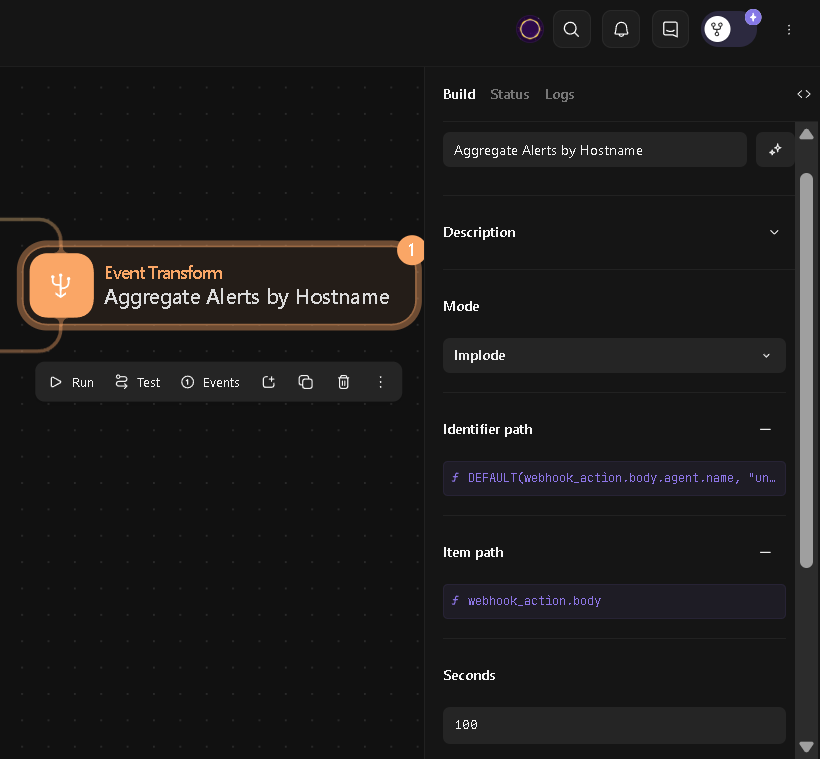This screenshot has width=820, height=759.
Task: Click the Event Transform node icon
Action: (x=61, y=285)
